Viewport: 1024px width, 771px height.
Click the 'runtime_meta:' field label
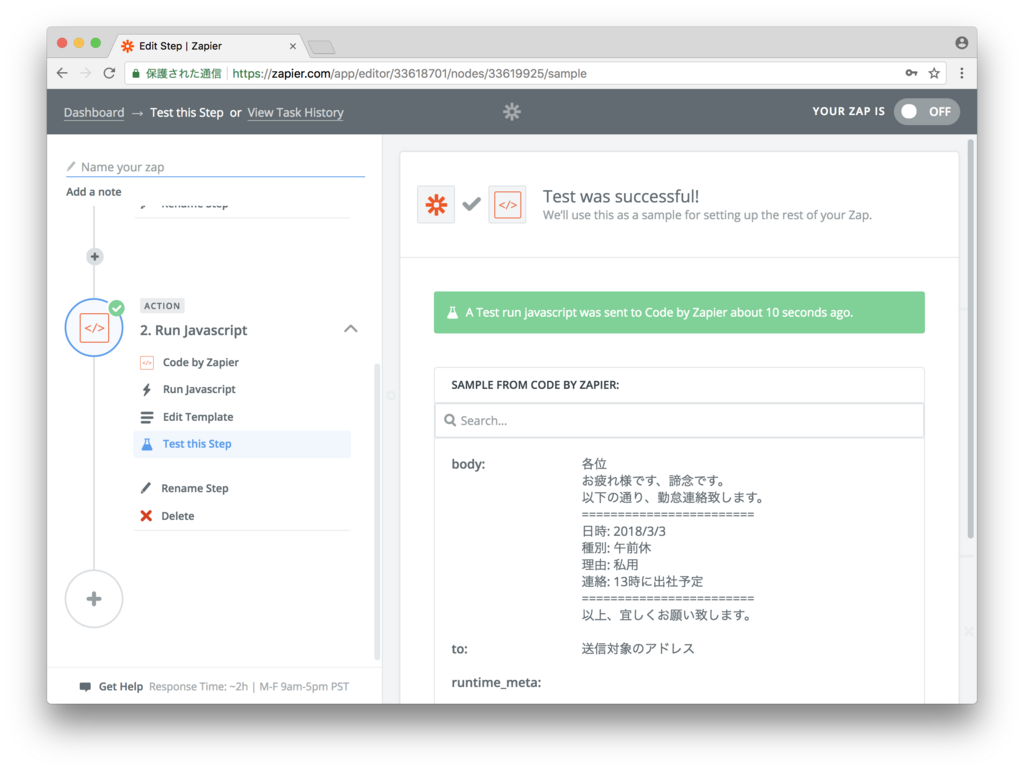point(496,683)
